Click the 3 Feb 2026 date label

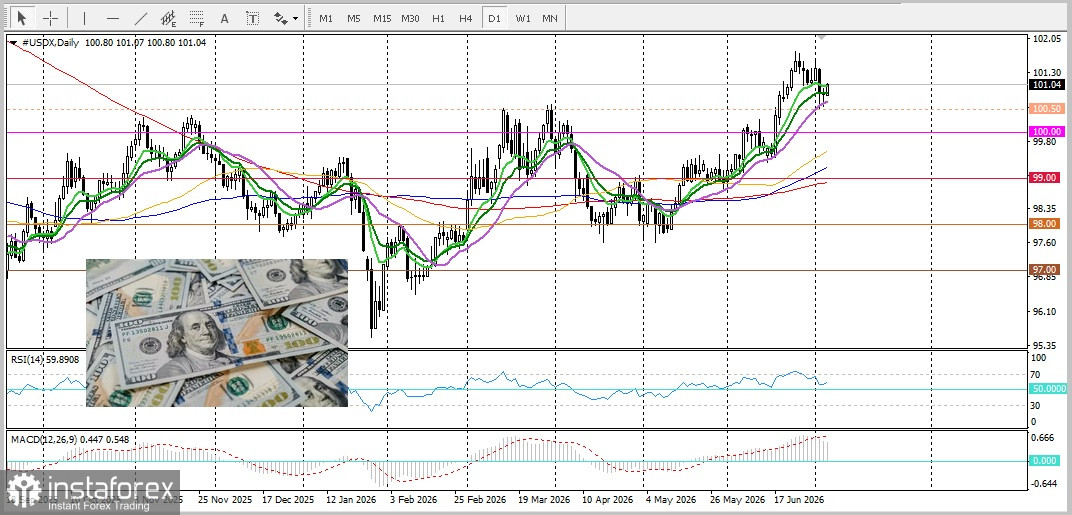click(413, 500)
